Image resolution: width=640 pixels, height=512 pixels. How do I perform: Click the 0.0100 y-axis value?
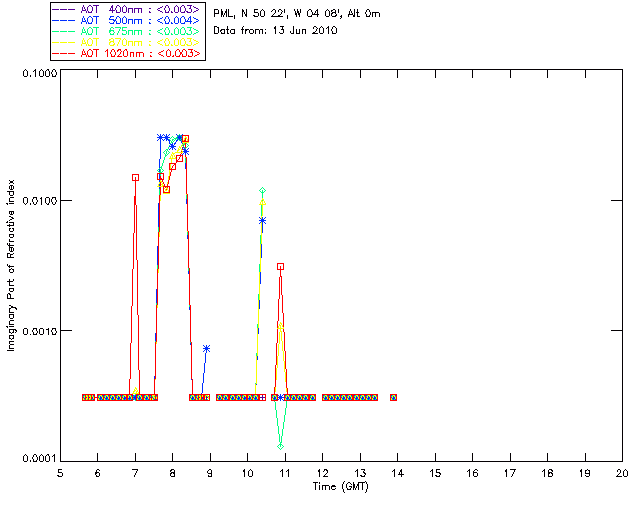point(40,201)
